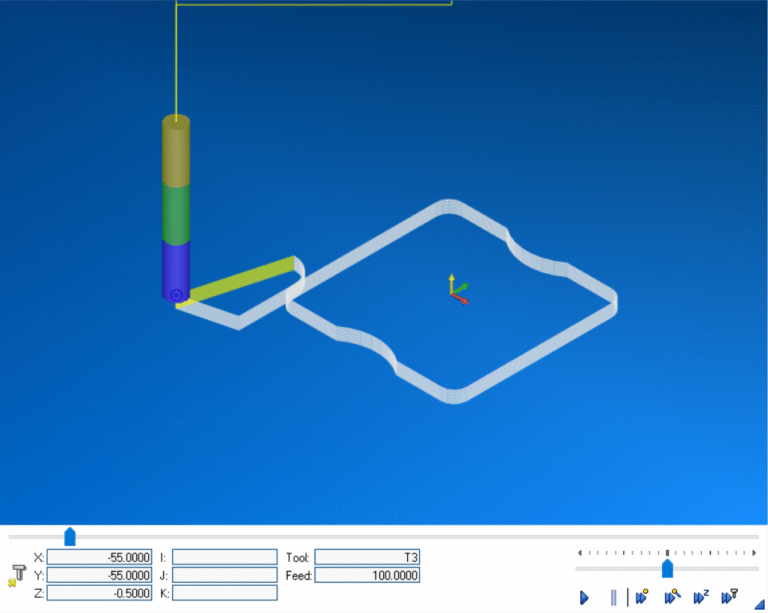Screen dimensions: 768x613
Task: Click the cylindrical cutting tool in viewport
Action: 176,210
